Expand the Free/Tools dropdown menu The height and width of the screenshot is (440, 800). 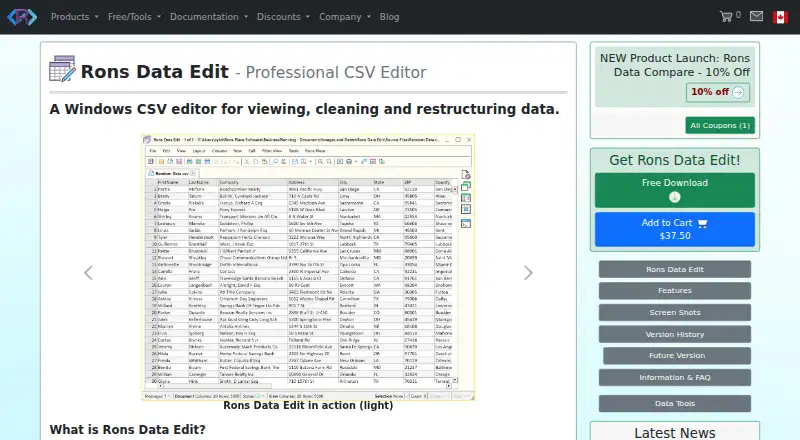pyautogui.click(x=134, y=17)
